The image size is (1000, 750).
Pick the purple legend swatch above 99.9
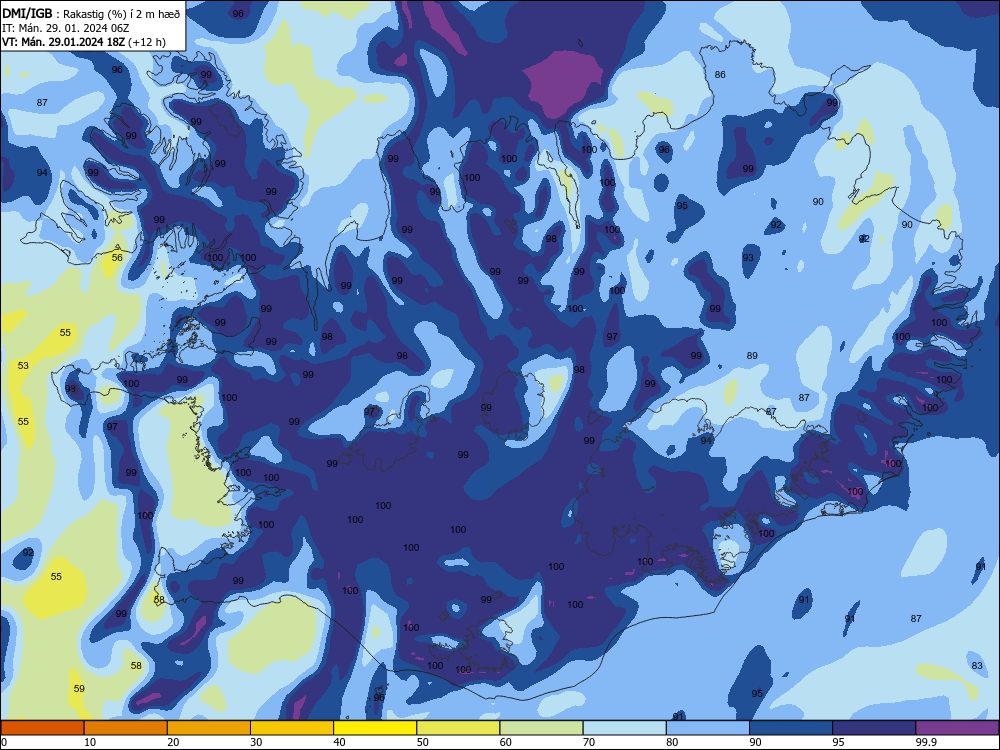957,728
